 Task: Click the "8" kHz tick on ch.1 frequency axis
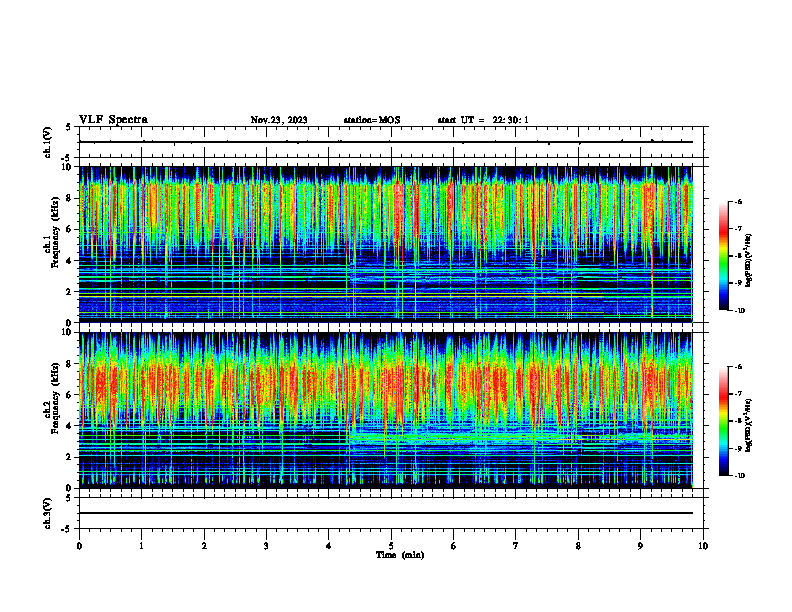[70, 199]
